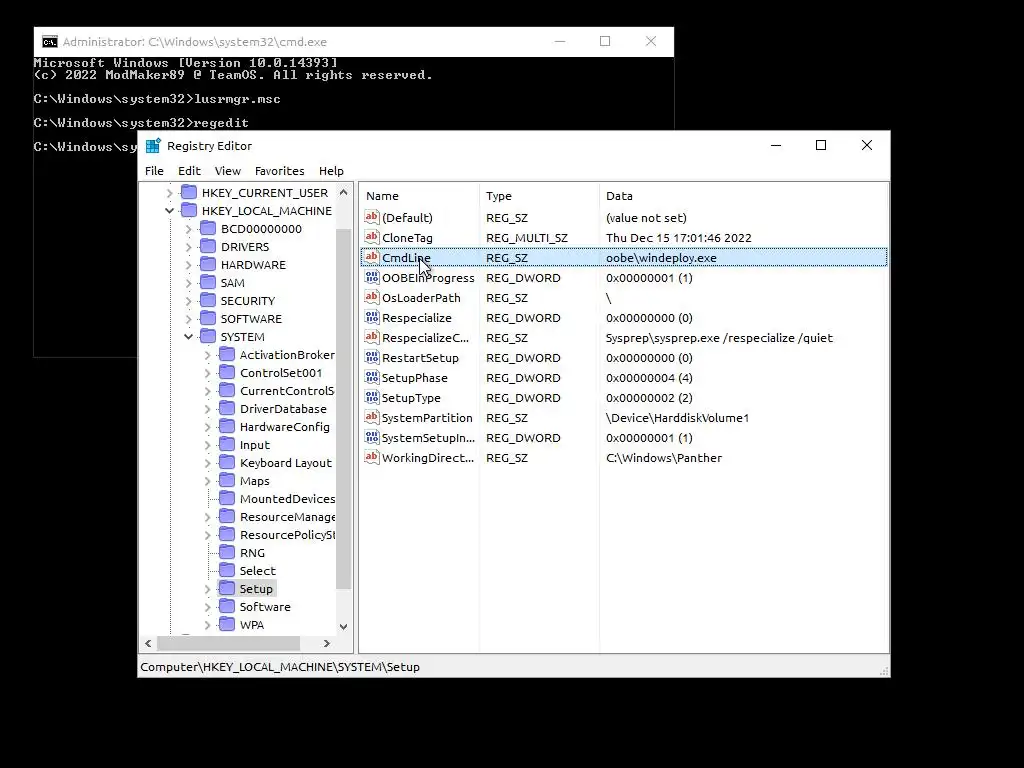Click the OsLoaderPath string value icon
This screenshot has height=768, width=1024.
(372, 297)
